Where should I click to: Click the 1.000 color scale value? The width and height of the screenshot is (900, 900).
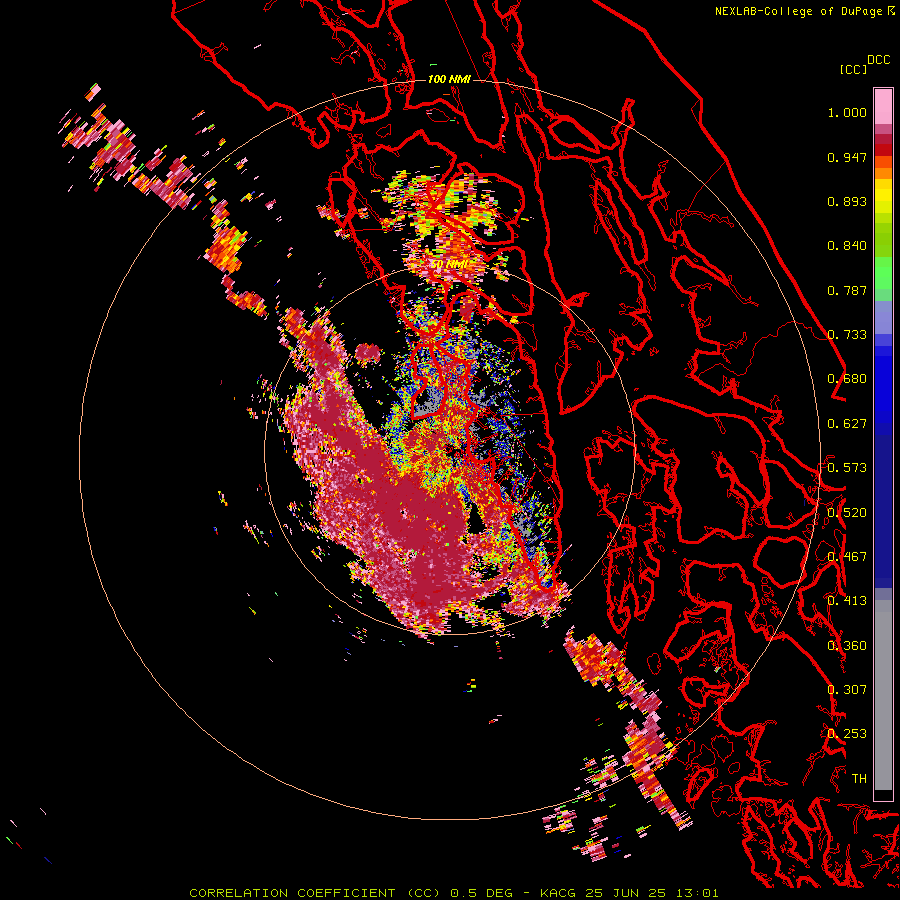click(847, 112)
